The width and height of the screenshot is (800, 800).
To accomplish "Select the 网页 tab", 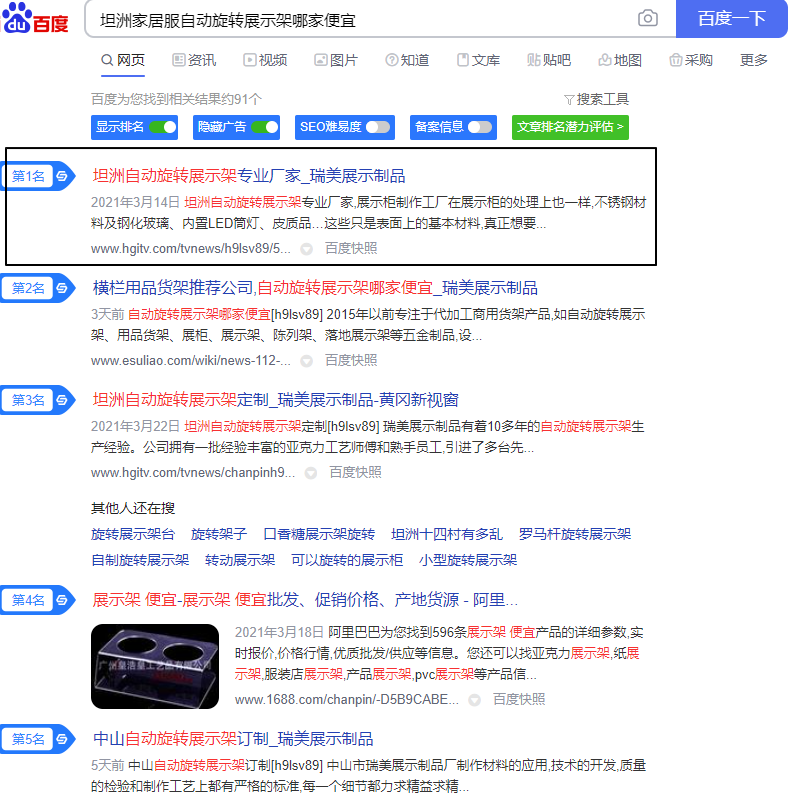I will click(x=123, y=60).
